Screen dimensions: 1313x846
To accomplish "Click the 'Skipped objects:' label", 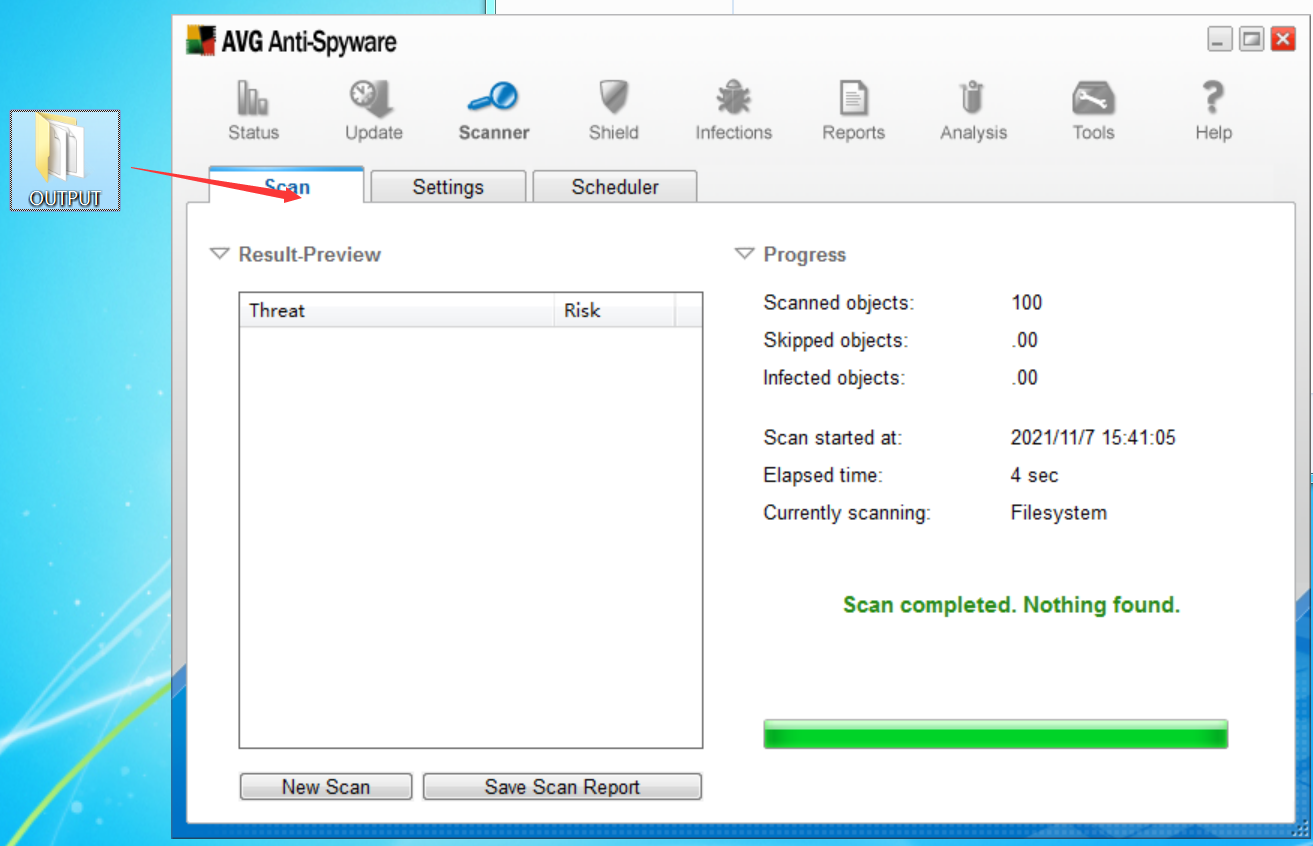I will click(x=836, y=340).
